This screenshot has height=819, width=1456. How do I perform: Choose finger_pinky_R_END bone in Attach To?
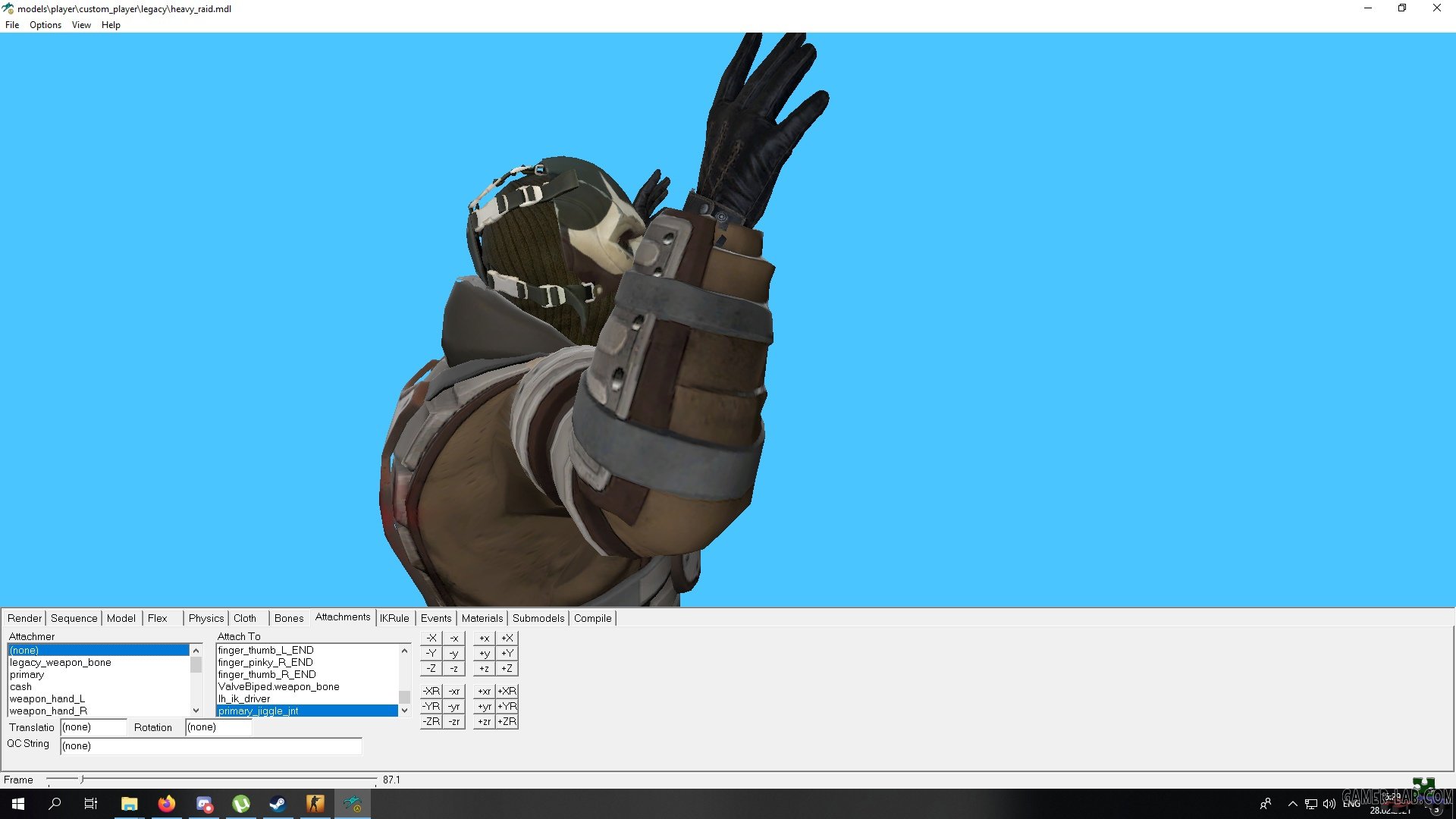pyautogui.click(x=307, y=663)
